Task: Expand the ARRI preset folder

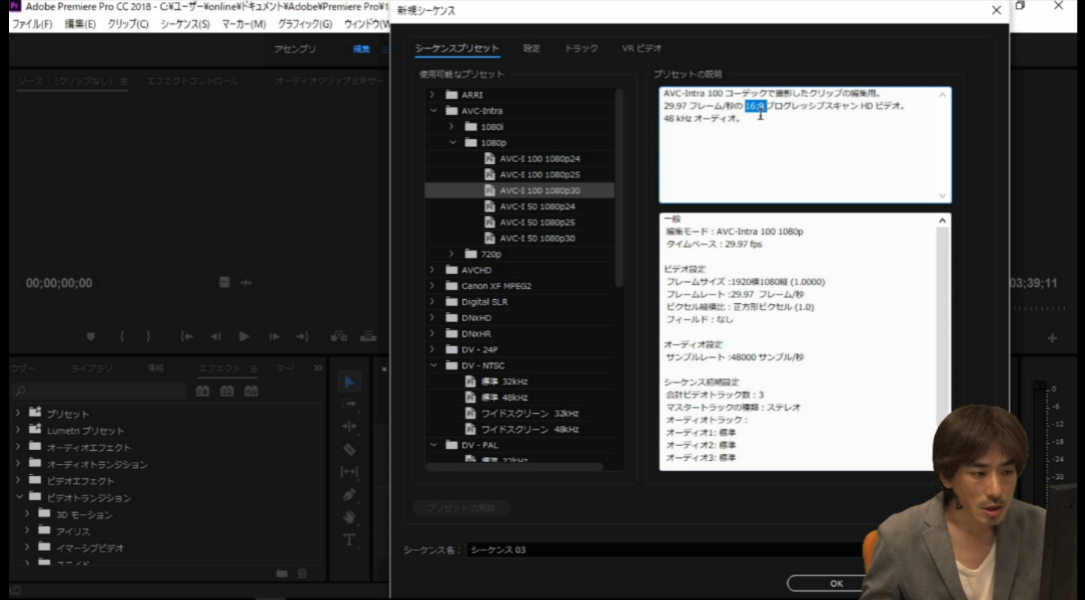Action: click(433, 95)
